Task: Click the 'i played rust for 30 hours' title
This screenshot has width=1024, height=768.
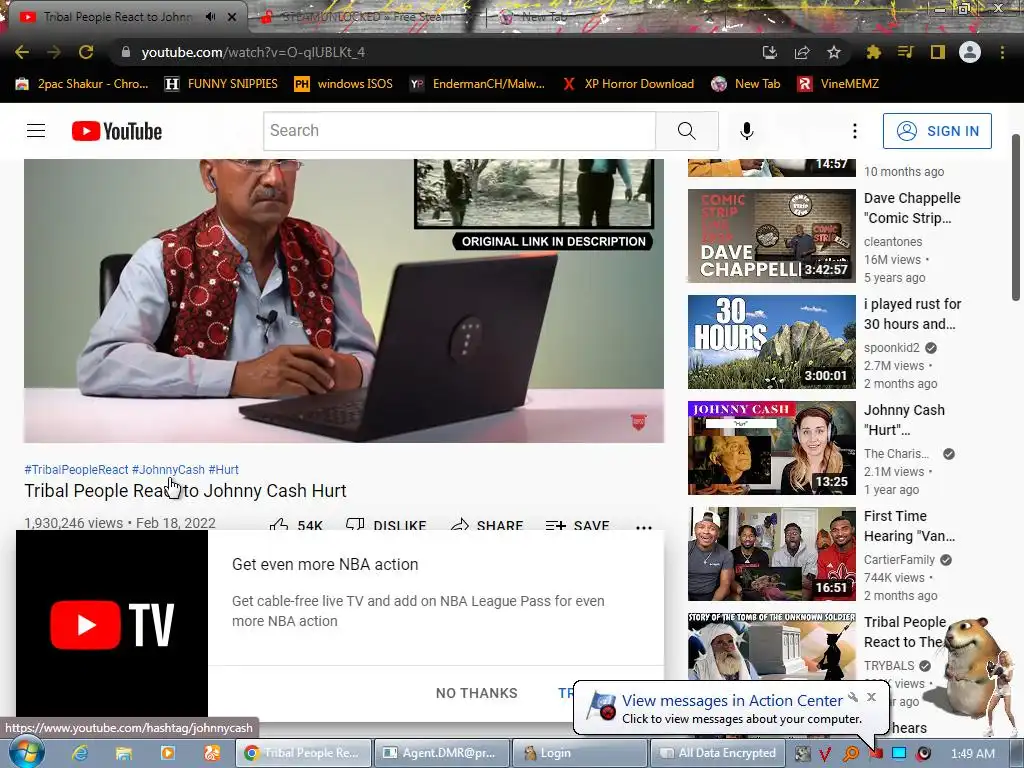Action: [x=912, y=313]
